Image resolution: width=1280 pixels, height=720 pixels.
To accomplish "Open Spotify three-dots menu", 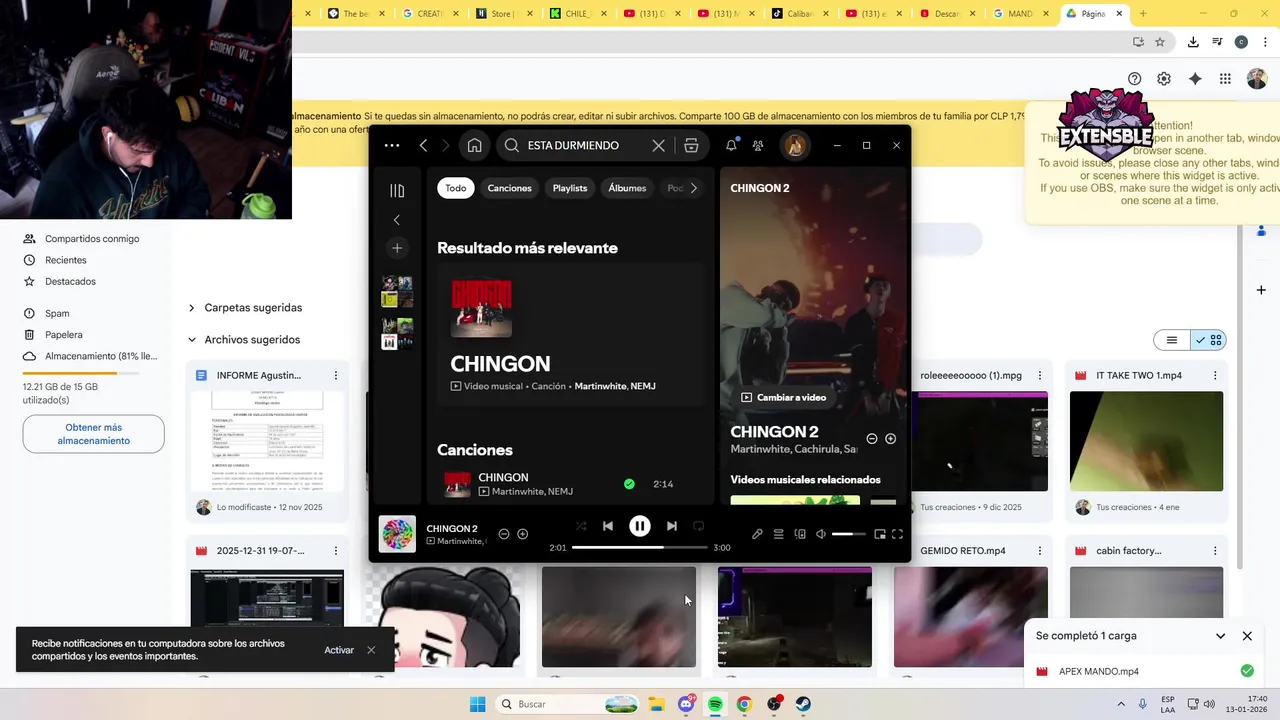I will [x=392, y=145].
